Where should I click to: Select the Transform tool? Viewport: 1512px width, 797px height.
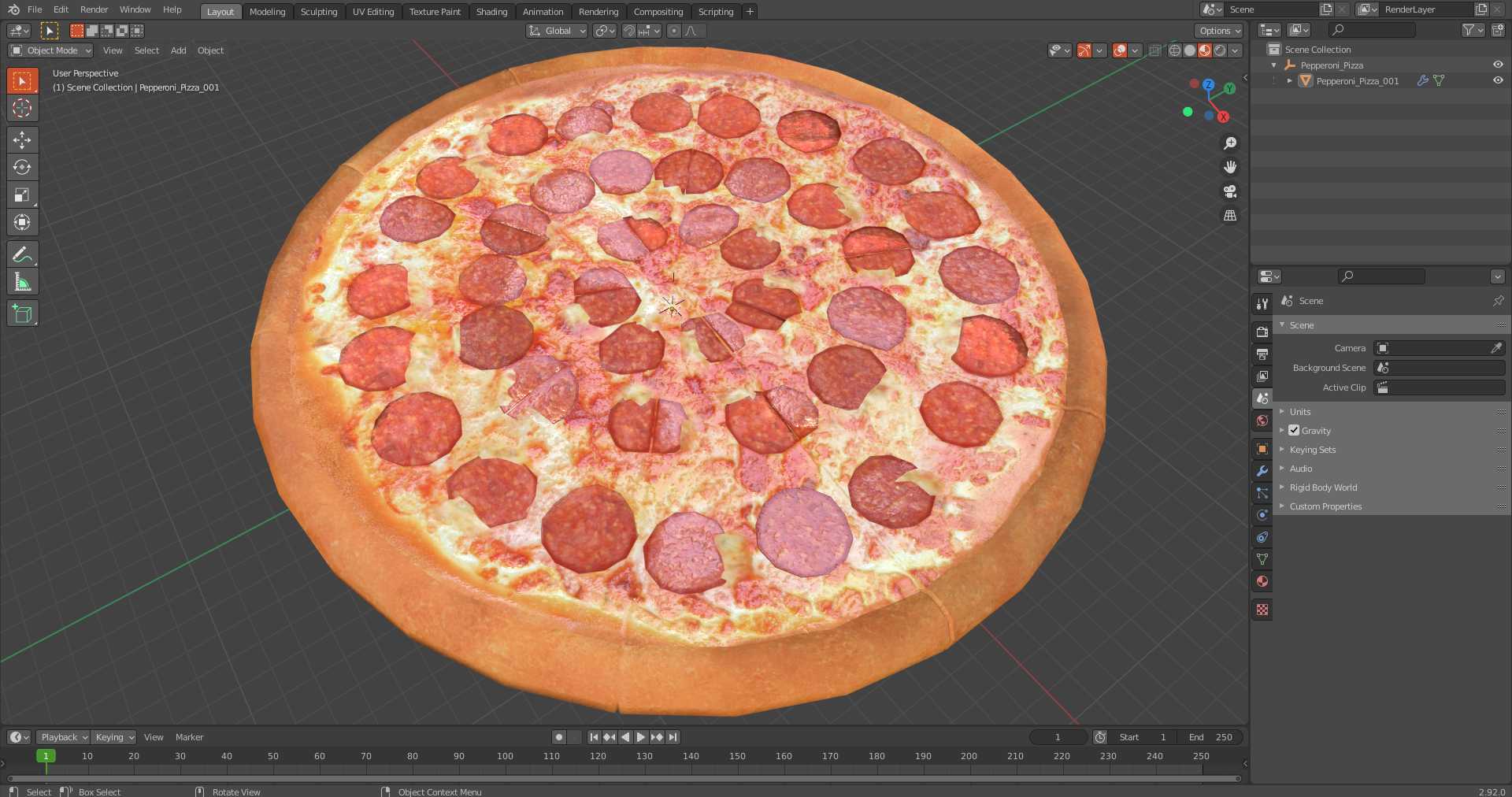pyautogui.click(x=22, y=222)
